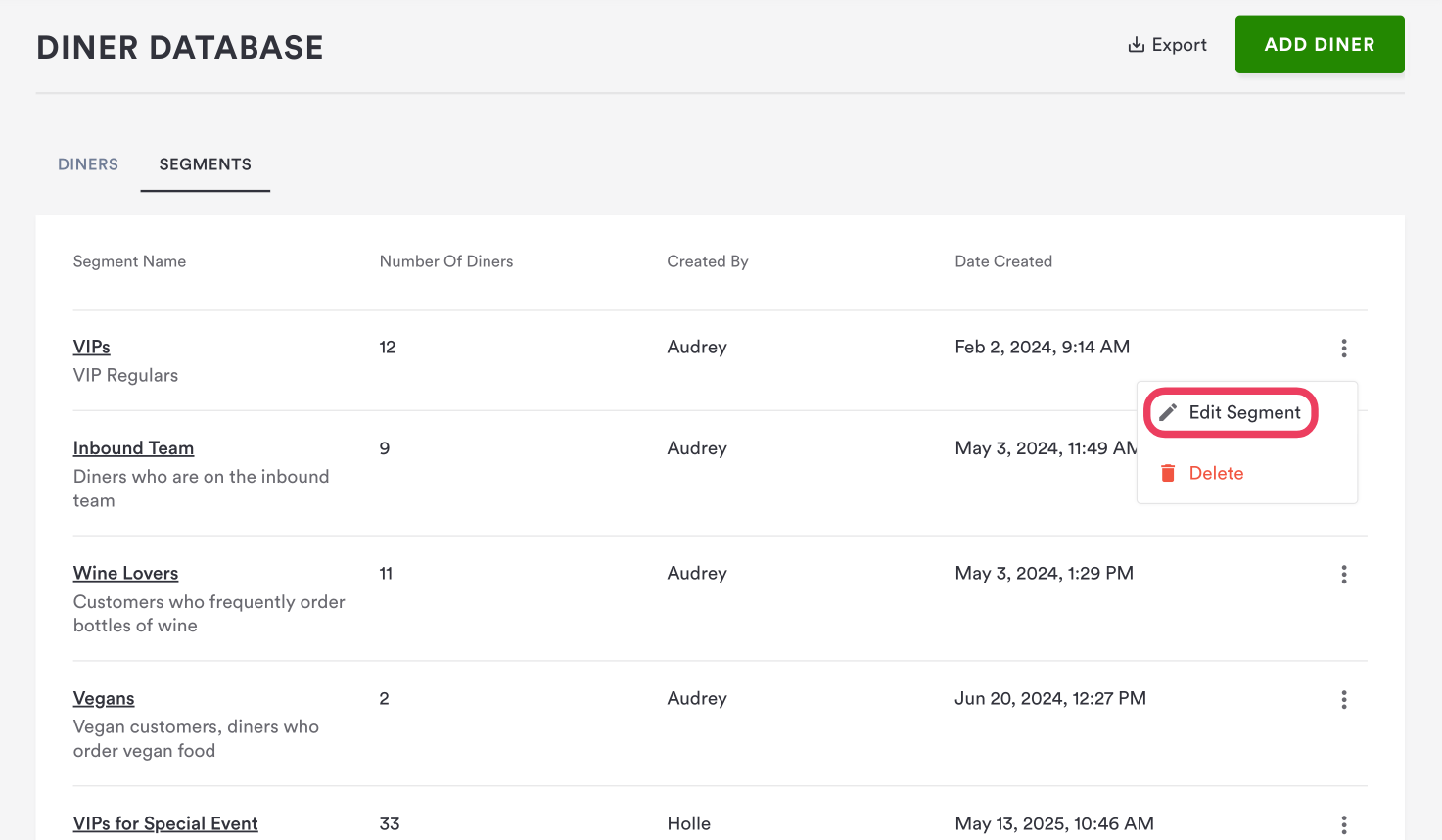The image size is (1442, 840).
Task: Open Wine Lovers row three-dot menu
Action: 1343,575
